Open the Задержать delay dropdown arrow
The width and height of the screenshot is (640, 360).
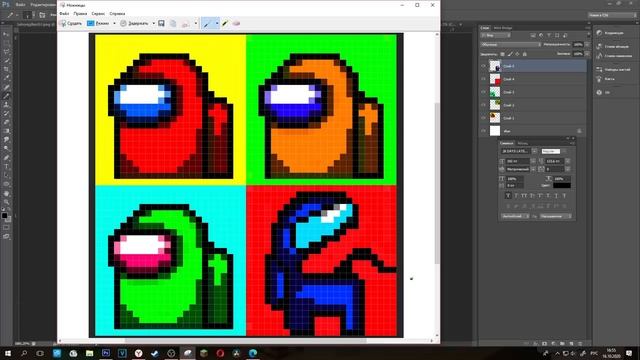pyautogui.click(x=153, y=24)
